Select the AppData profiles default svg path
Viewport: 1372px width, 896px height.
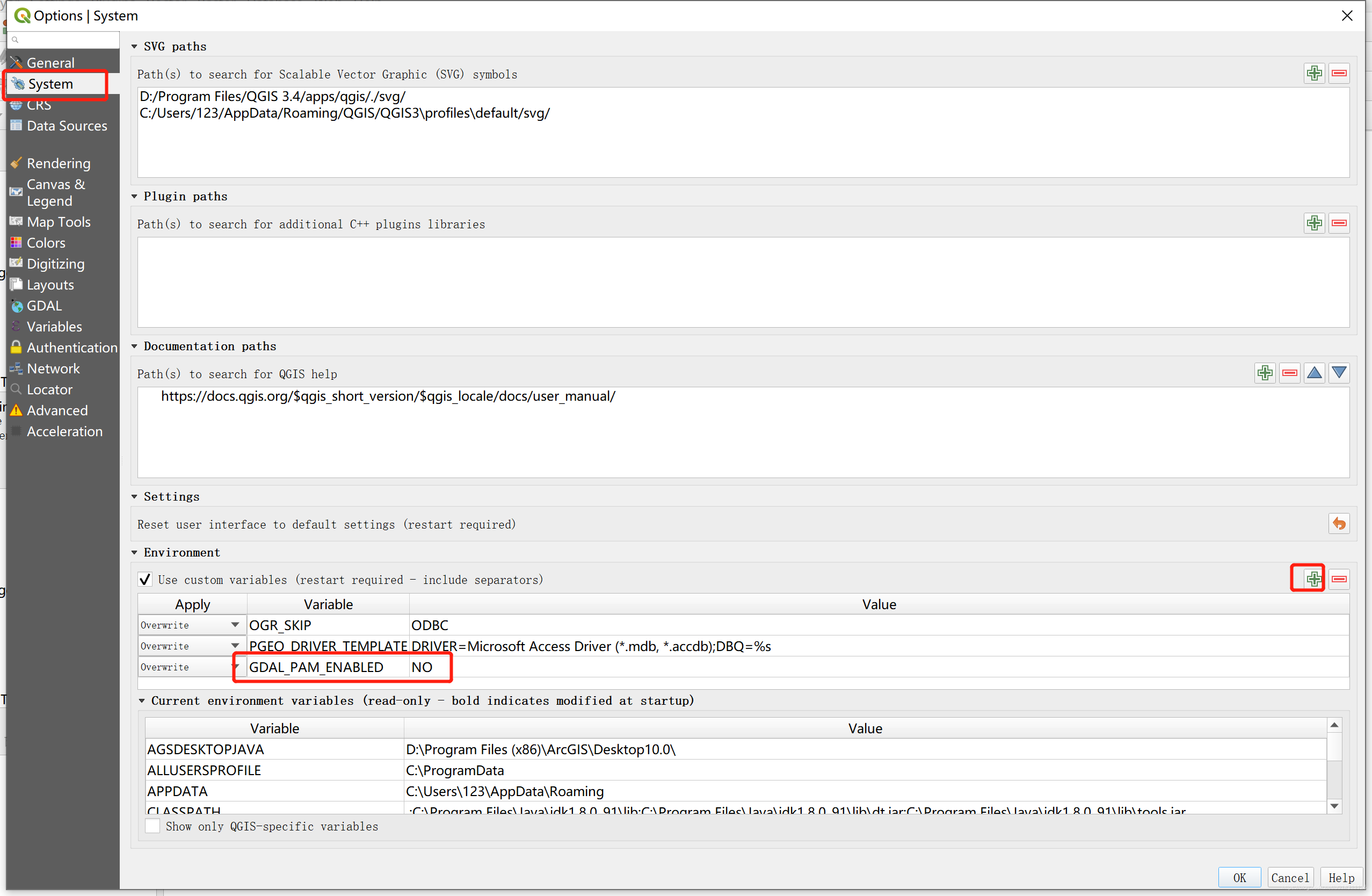[345, 113]
